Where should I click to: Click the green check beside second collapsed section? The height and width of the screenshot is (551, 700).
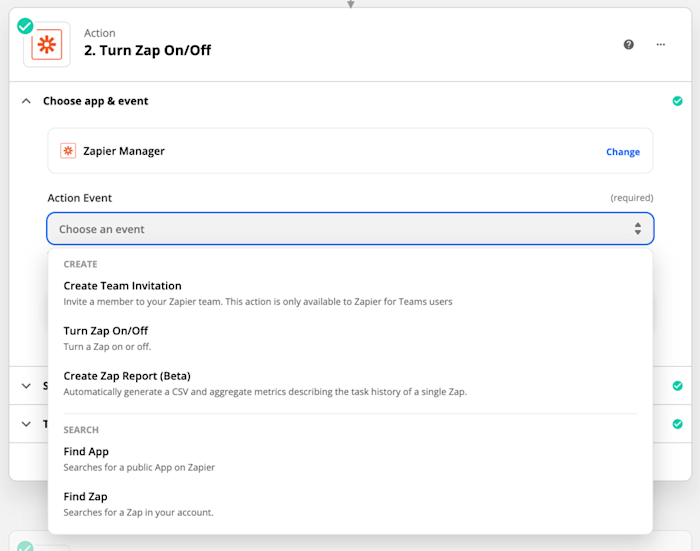click(x=677, y=385)
